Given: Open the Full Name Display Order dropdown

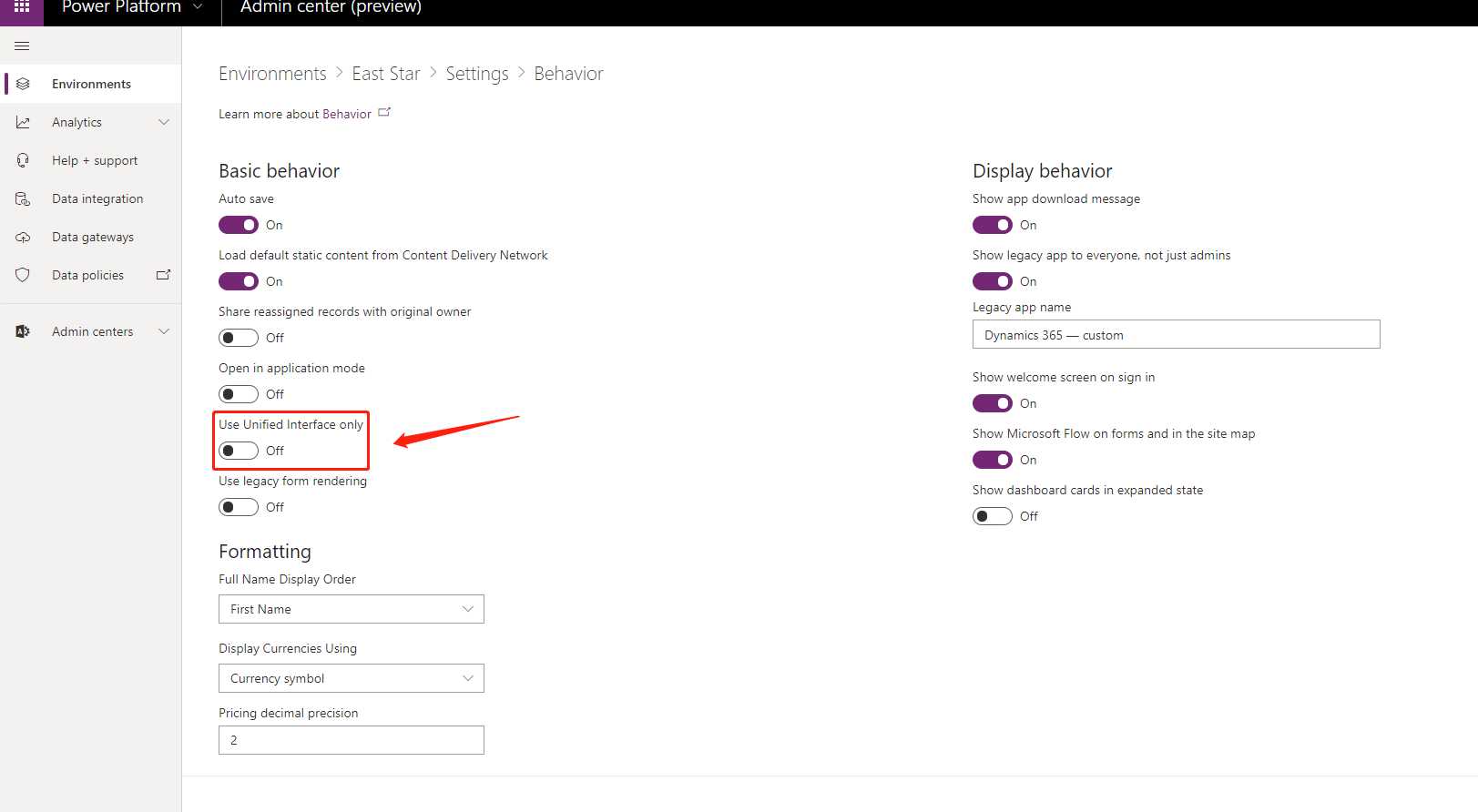Looking at the screenshot, I should [352, 609].
